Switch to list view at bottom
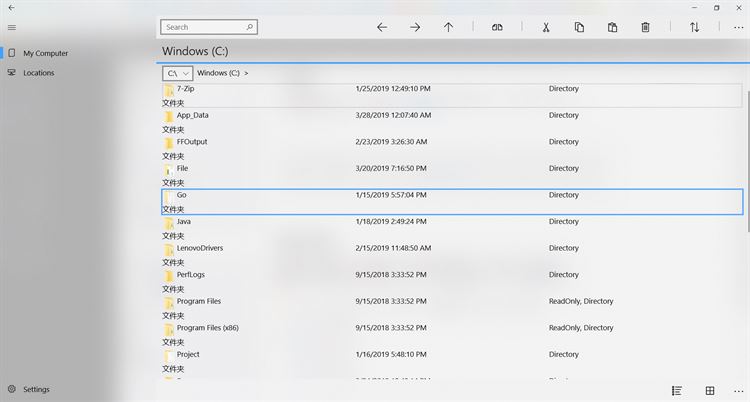 [676, 391]
